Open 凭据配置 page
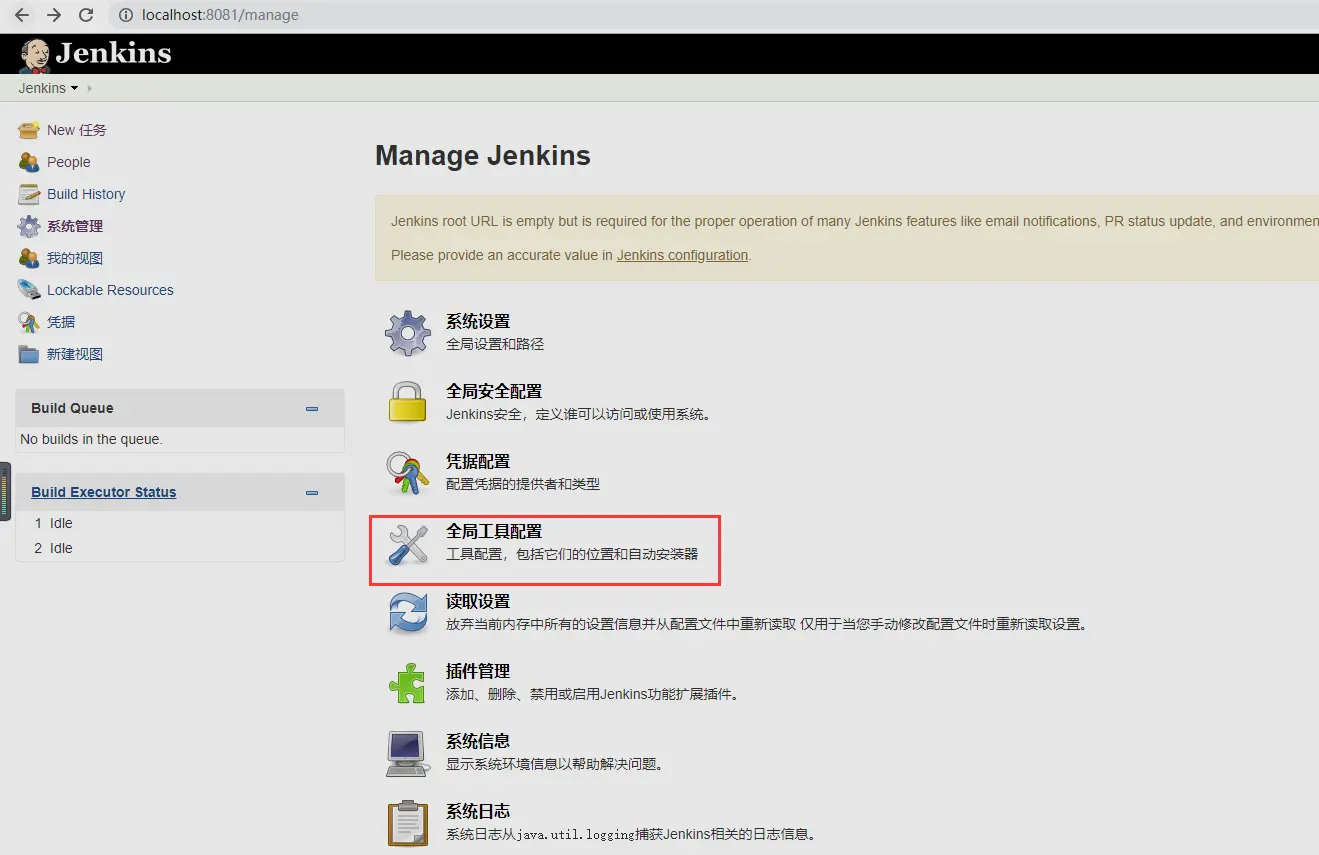Image resolution: width=1319 pixels, height=855 pixels. point(478,462)
